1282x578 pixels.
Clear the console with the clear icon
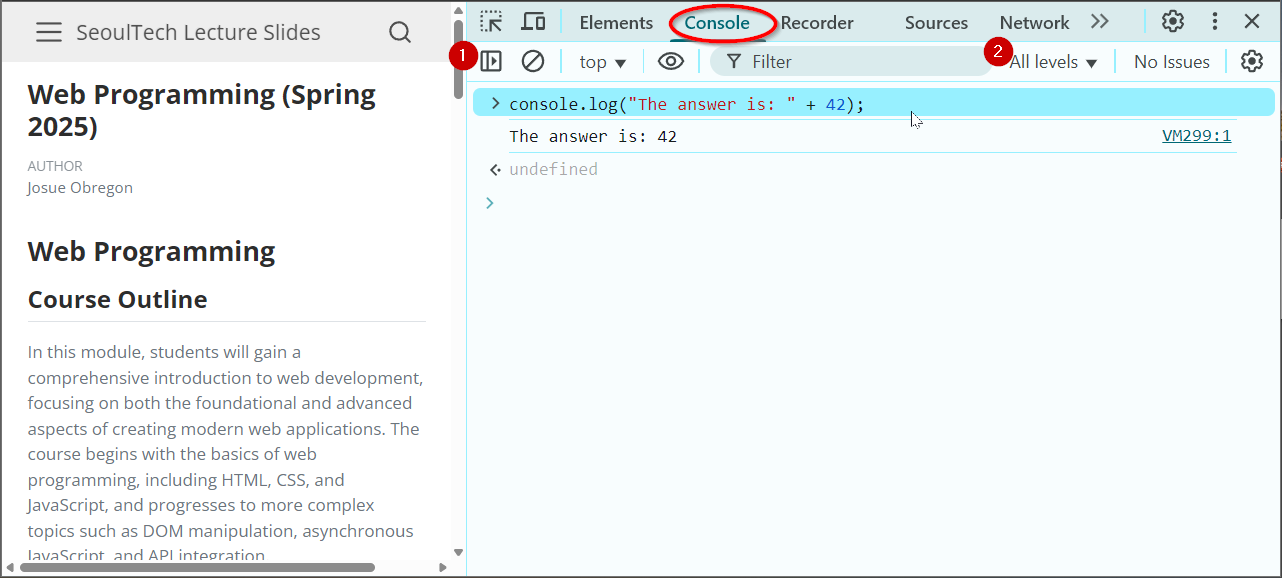tap(533, 62)
